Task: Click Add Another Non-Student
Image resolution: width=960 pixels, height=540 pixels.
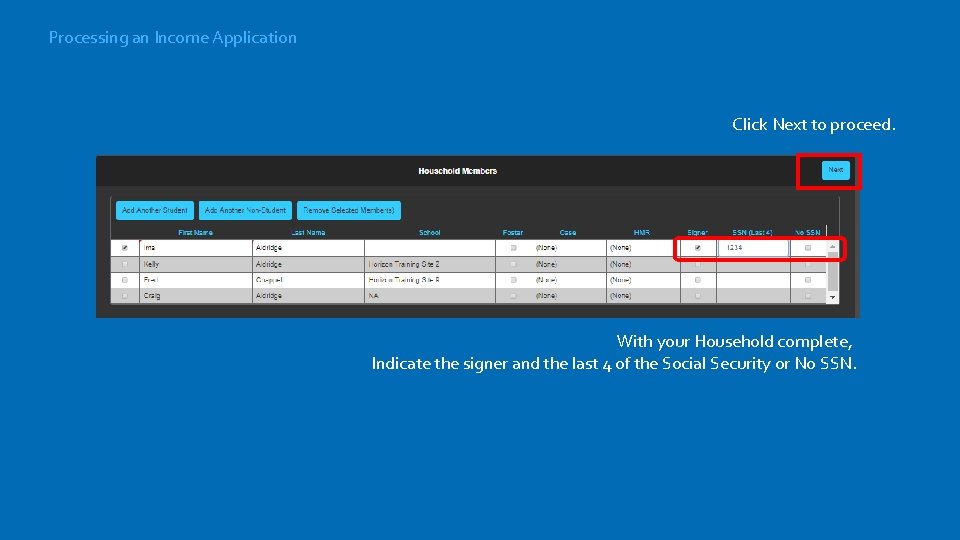Action: point(245,210)
